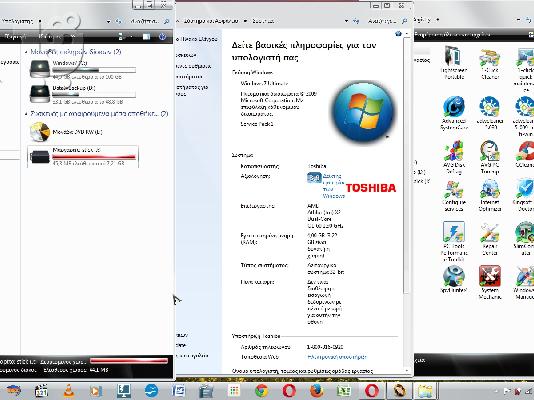
Task: Open the Windows Manager shortcut
Action: point(524,283)
